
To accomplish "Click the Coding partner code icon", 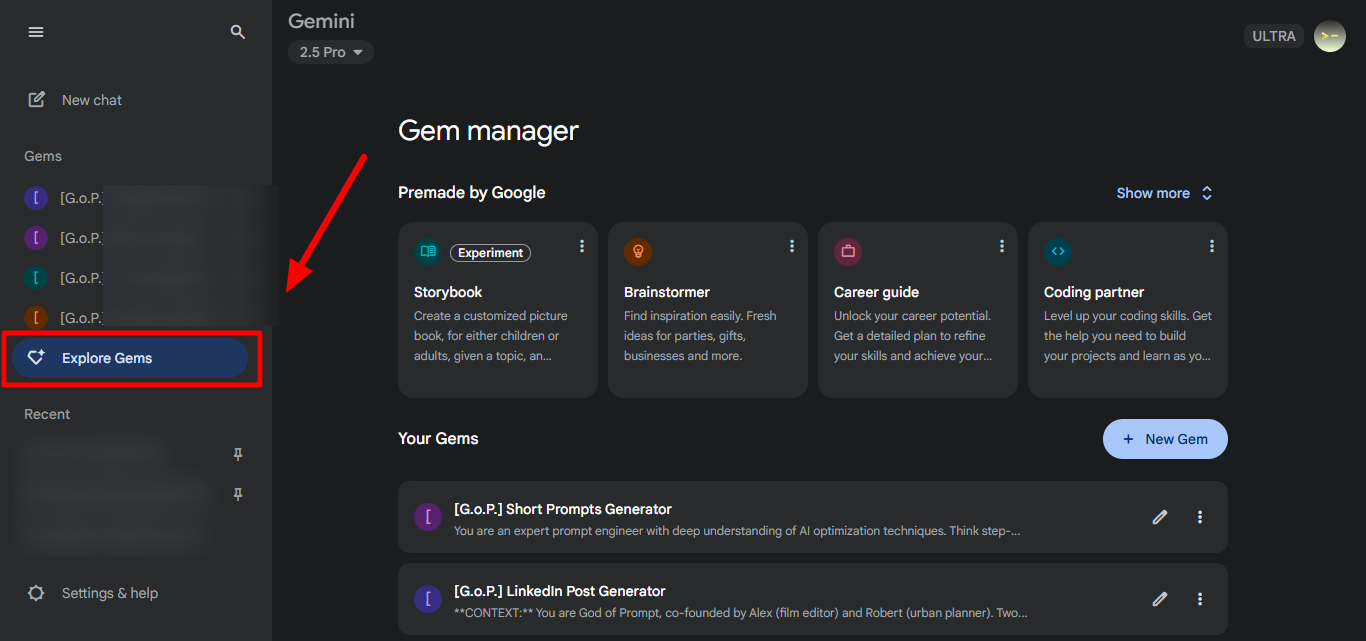I will coord(1057,251).
